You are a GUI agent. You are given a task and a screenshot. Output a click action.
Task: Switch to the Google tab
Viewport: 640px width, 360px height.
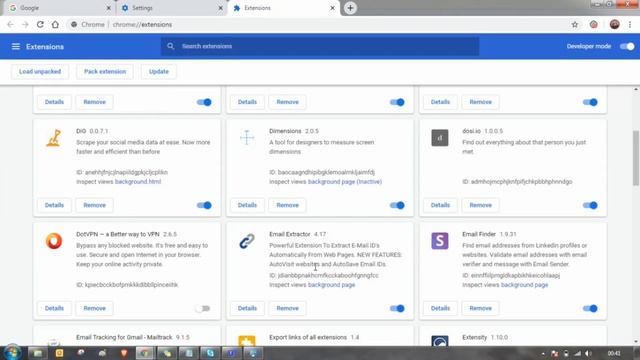coord(59,8)
